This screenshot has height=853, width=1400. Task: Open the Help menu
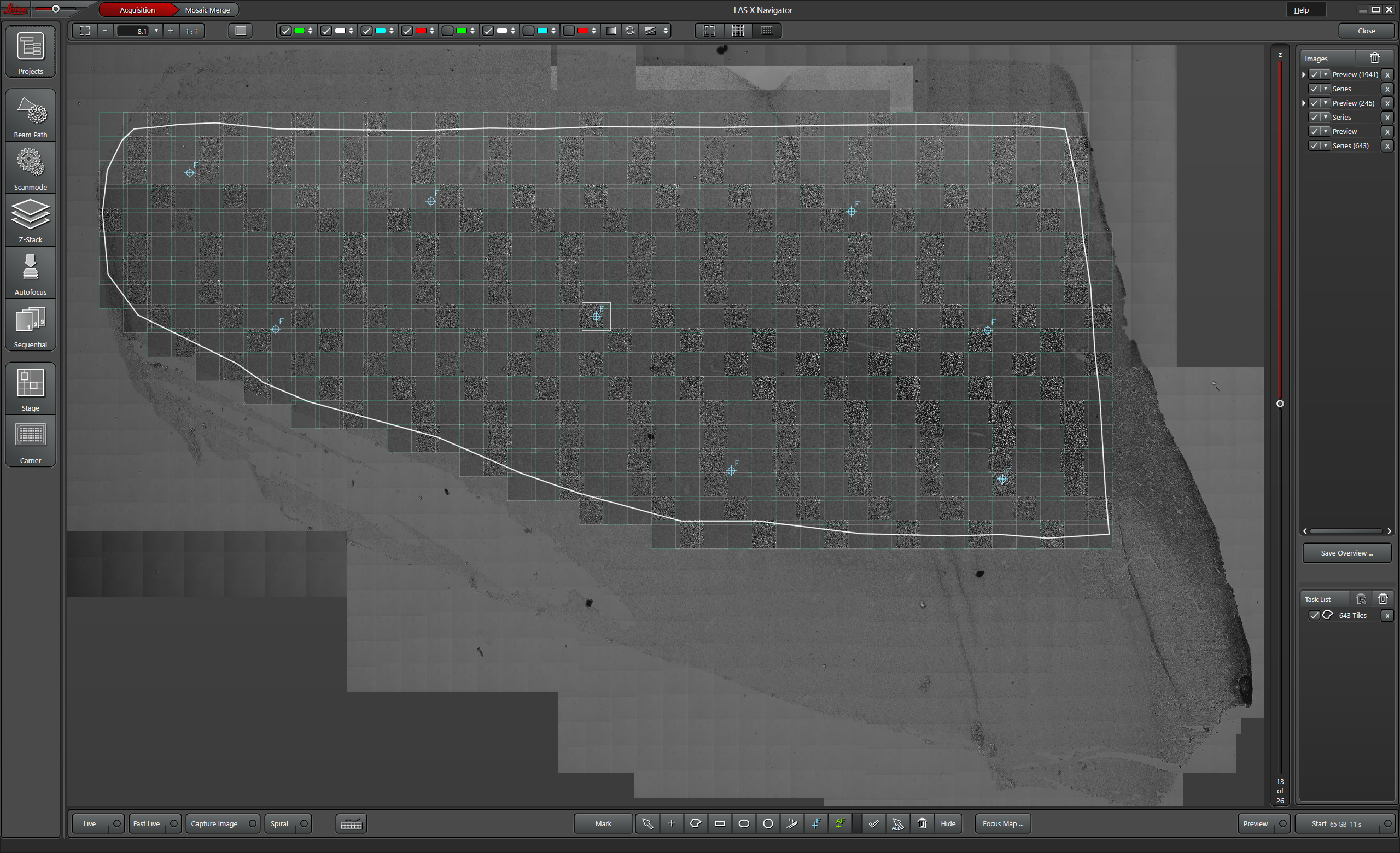point(1301,10)
